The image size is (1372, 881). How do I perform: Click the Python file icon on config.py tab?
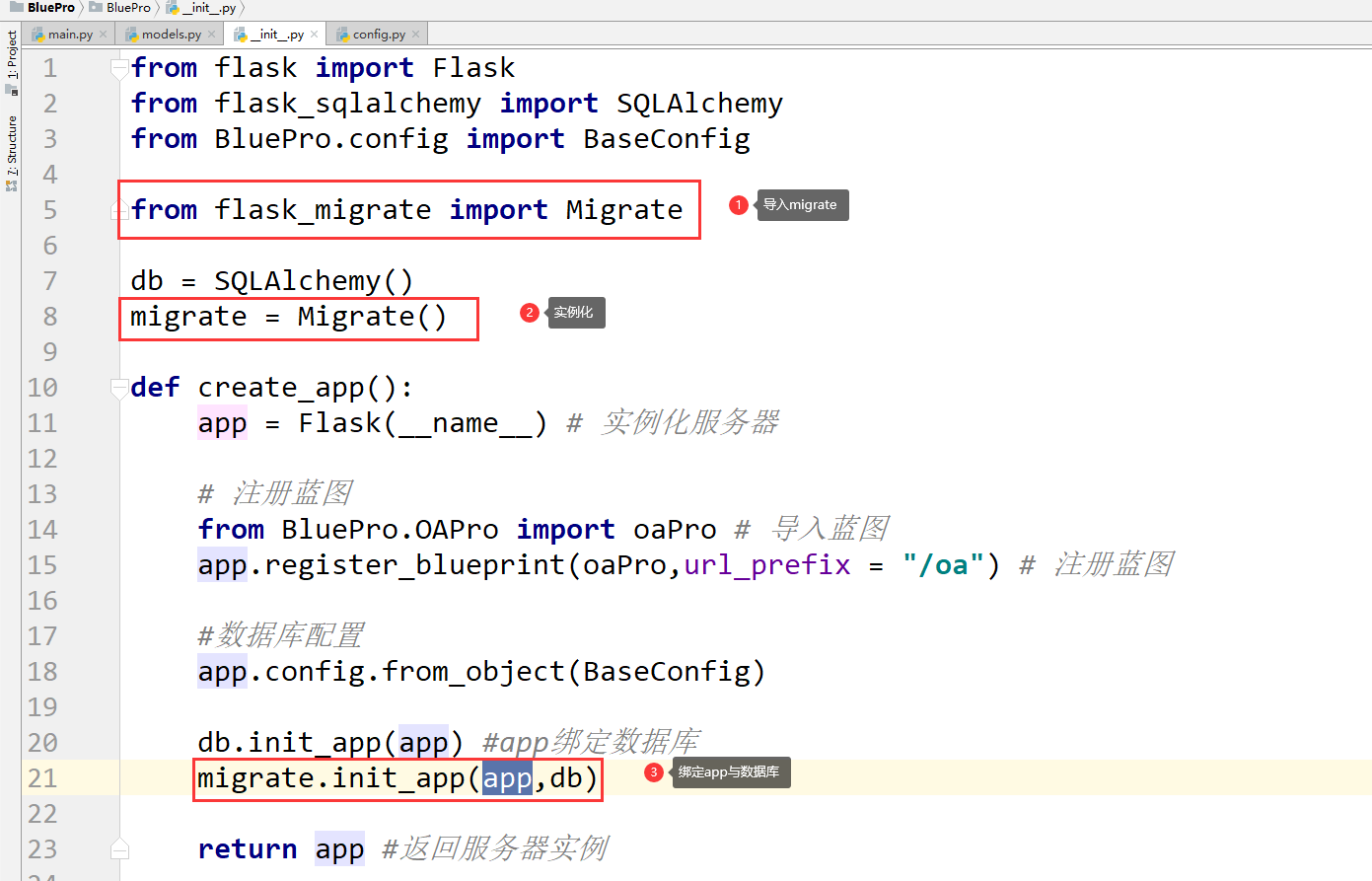[343, 35]
